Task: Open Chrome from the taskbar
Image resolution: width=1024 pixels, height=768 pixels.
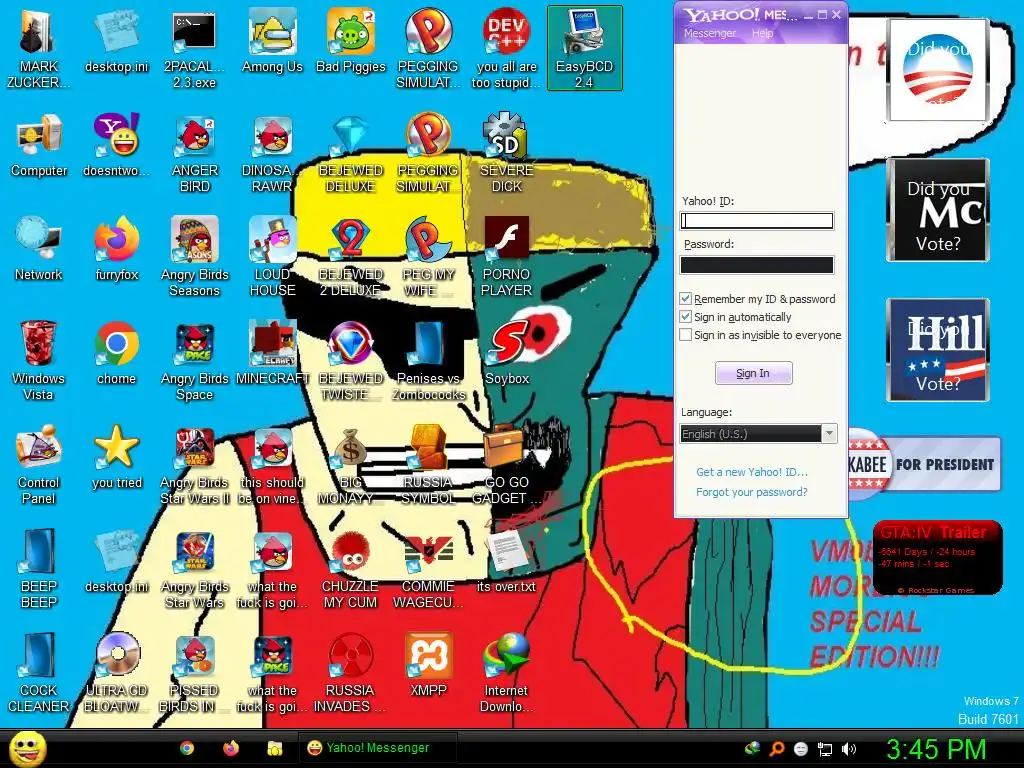Action: (187, 748)
